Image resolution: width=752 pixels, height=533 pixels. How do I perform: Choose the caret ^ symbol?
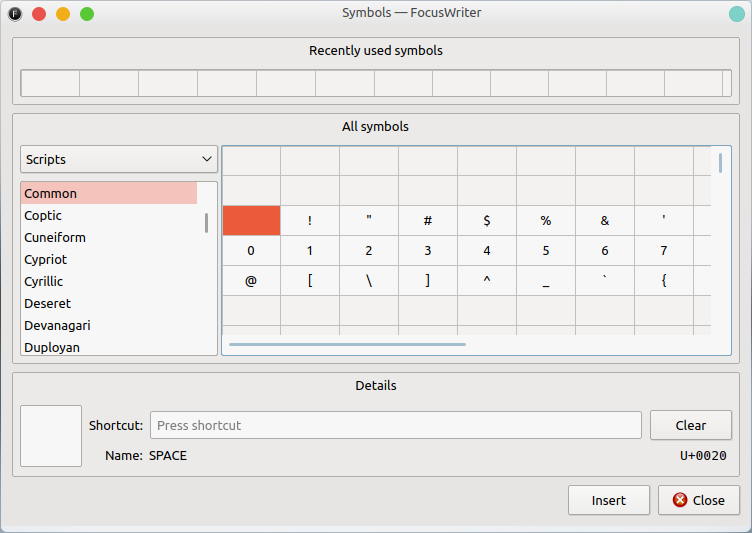(487, 281)
